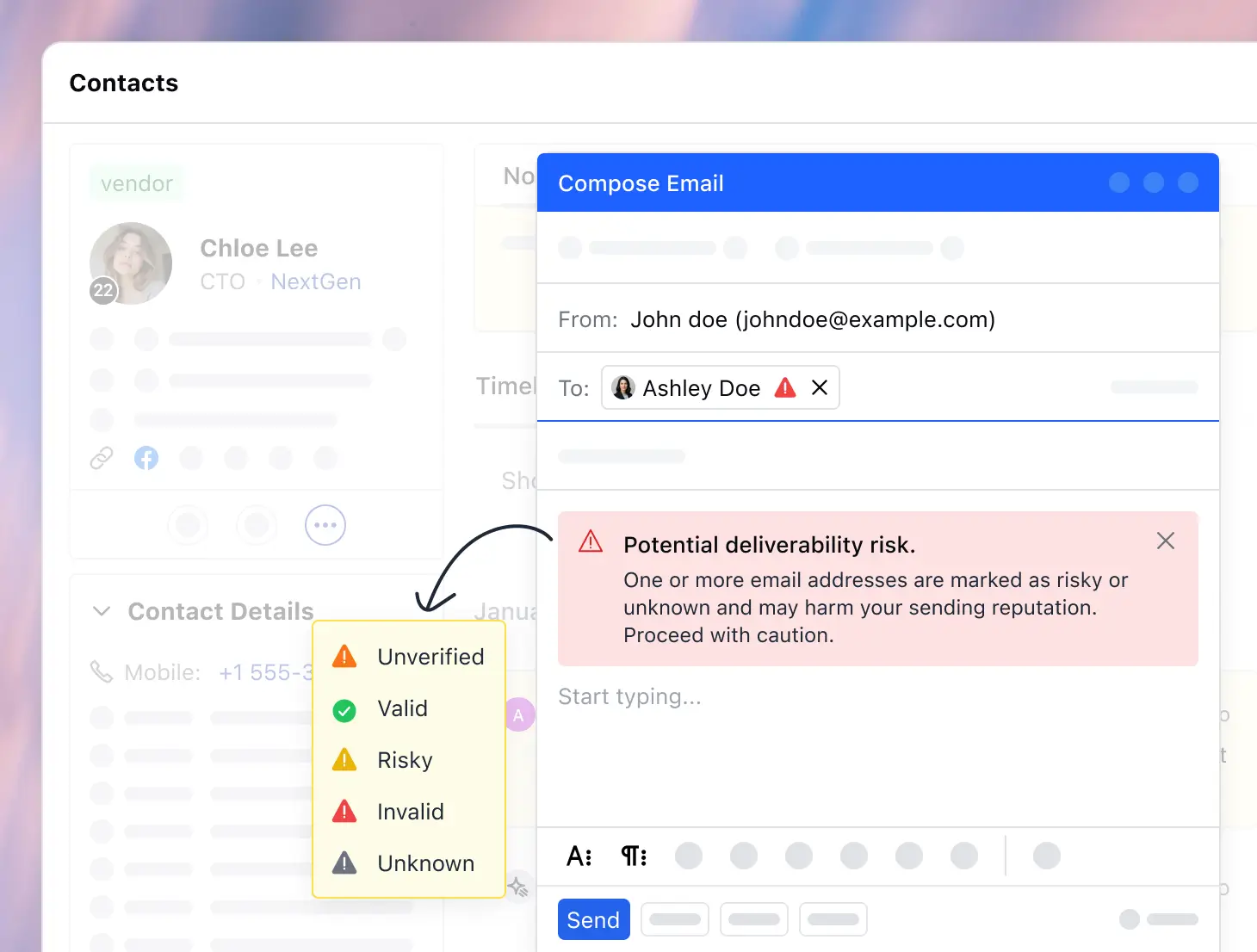Click the mobile number +1 555
The height and width of the screenshot is (952, 1257).
(x=266, y=672)
